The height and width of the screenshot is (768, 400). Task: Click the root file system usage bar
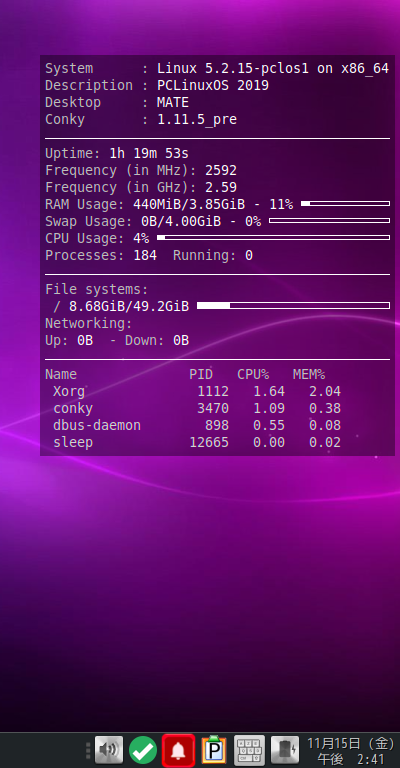[293, 306]
